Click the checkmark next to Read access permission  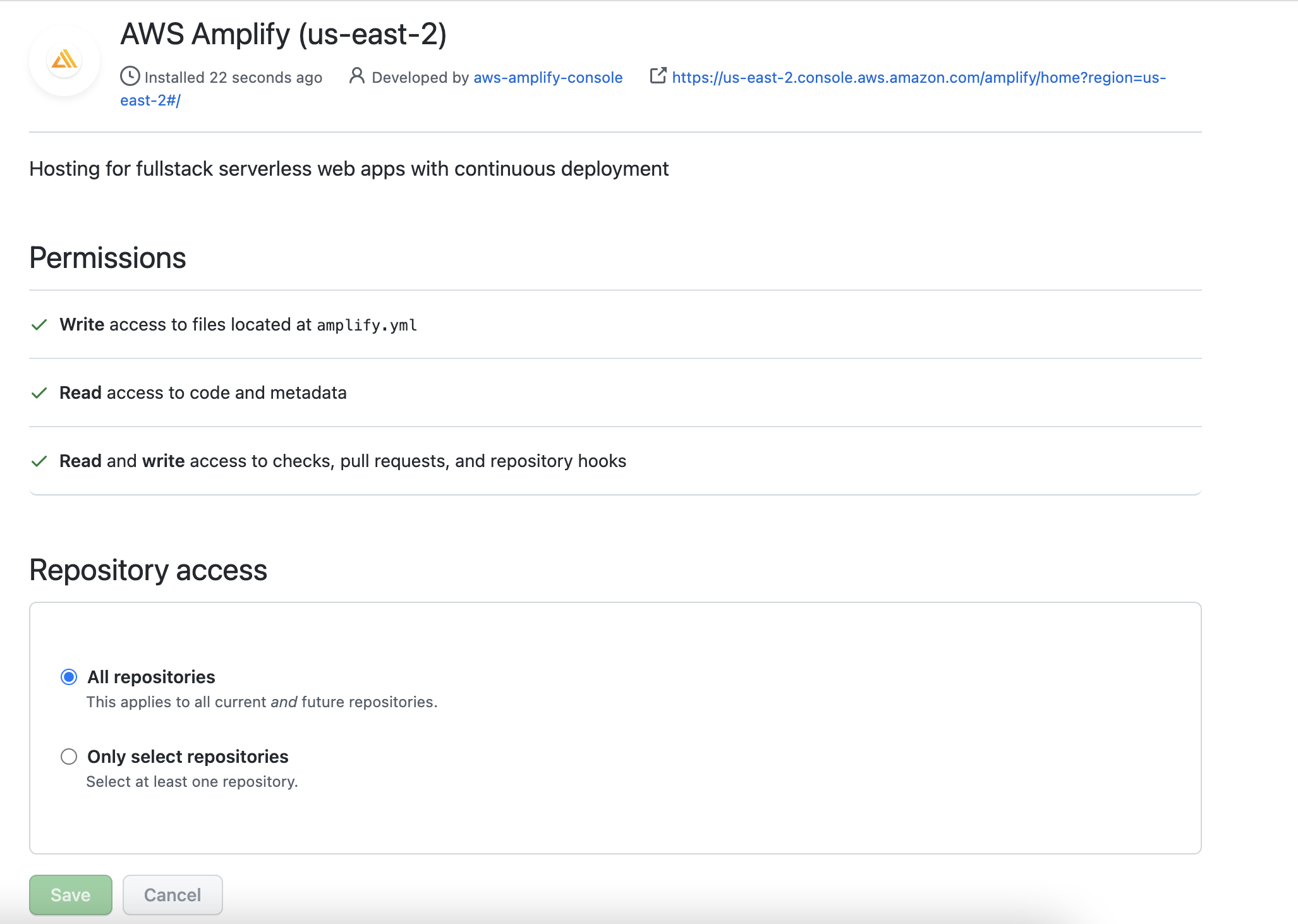[39, 393]
